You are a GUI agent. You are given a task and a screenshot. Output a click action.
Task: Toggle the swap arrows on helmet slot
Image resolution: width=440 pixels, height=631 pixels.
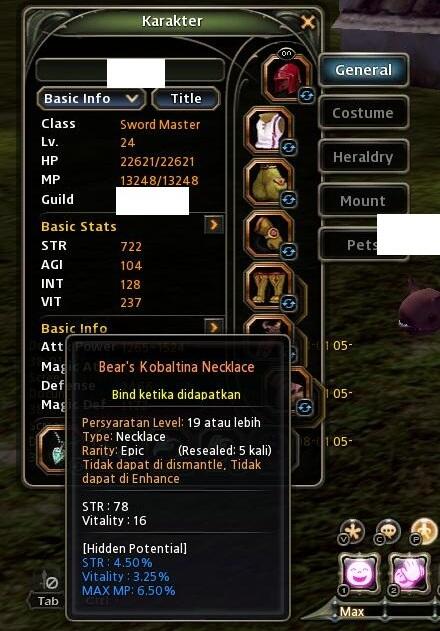pyautogui.click(x=306, y=96)
